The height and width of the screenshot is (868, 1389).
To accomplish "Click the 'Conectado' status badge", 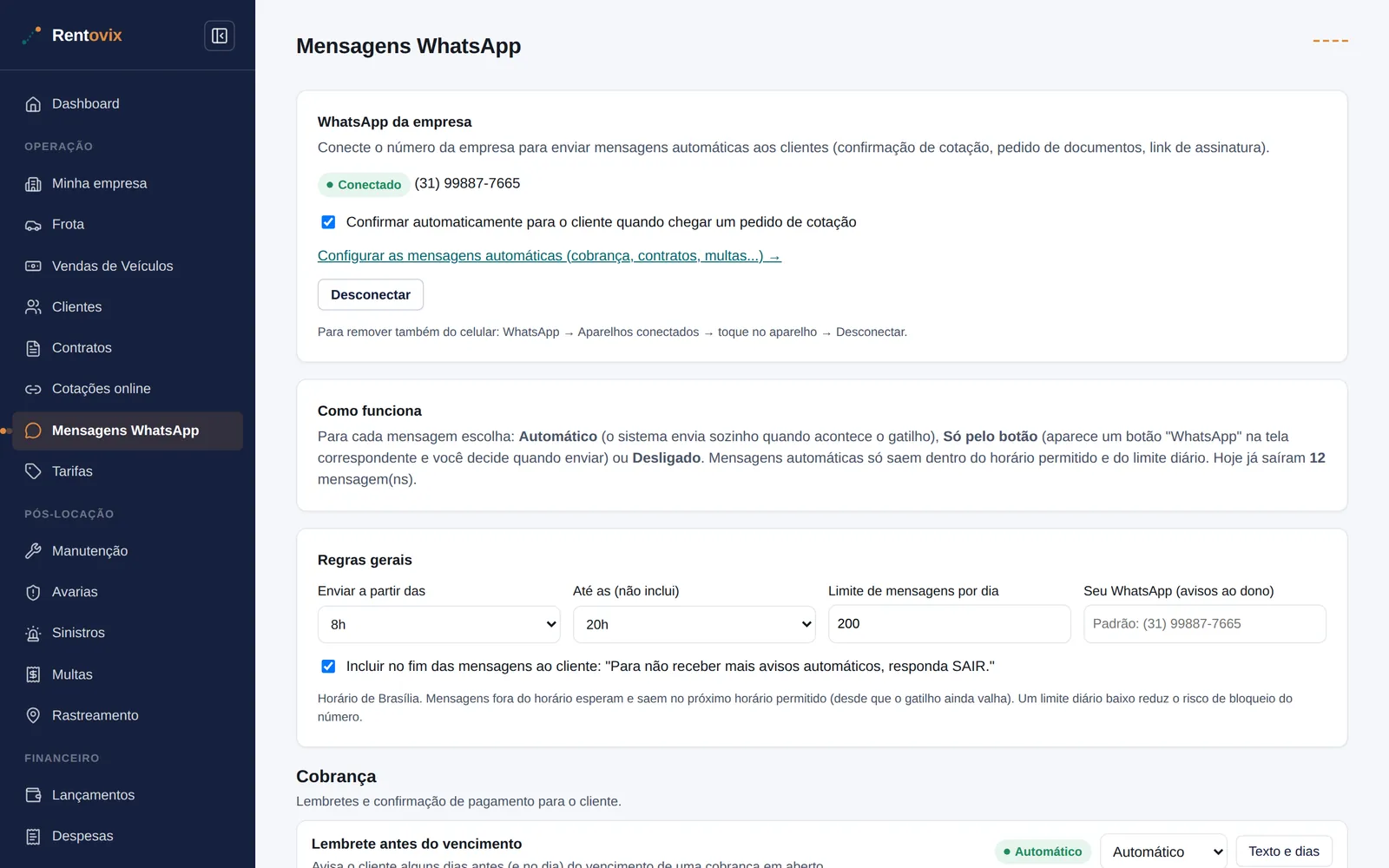I will (x=364, y=184).
